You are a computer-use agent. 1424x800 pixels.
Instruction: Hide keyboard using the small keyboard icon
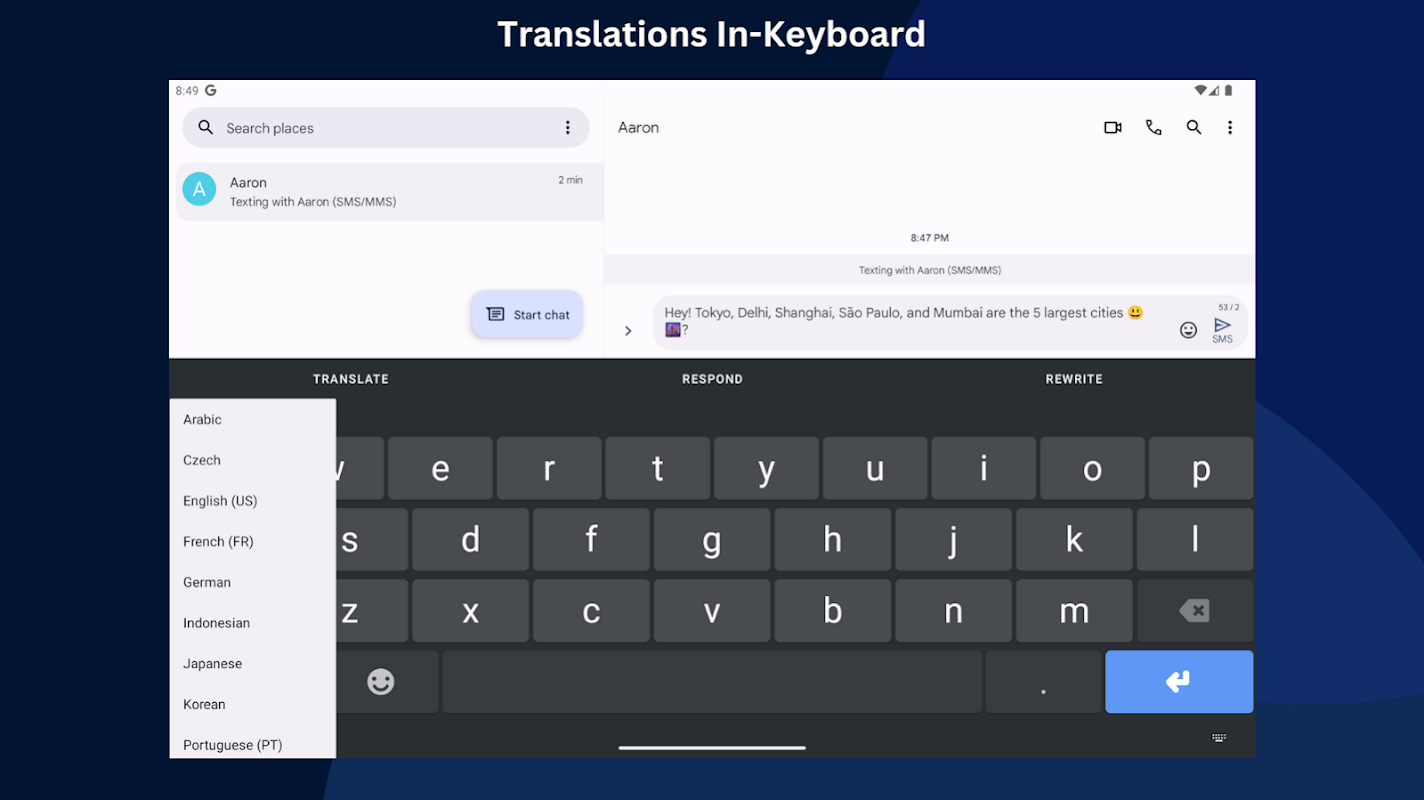(1219, 738)
